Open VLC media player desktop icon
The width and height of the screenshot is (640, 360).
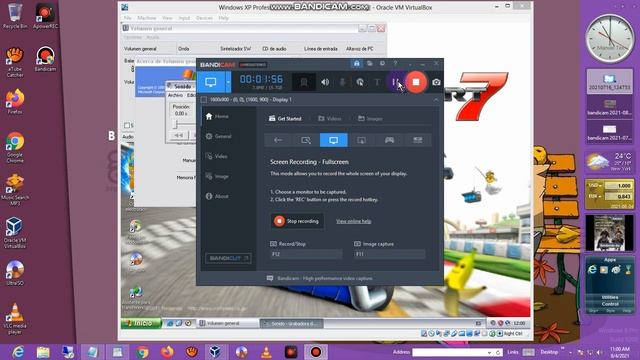pos(15,319)
